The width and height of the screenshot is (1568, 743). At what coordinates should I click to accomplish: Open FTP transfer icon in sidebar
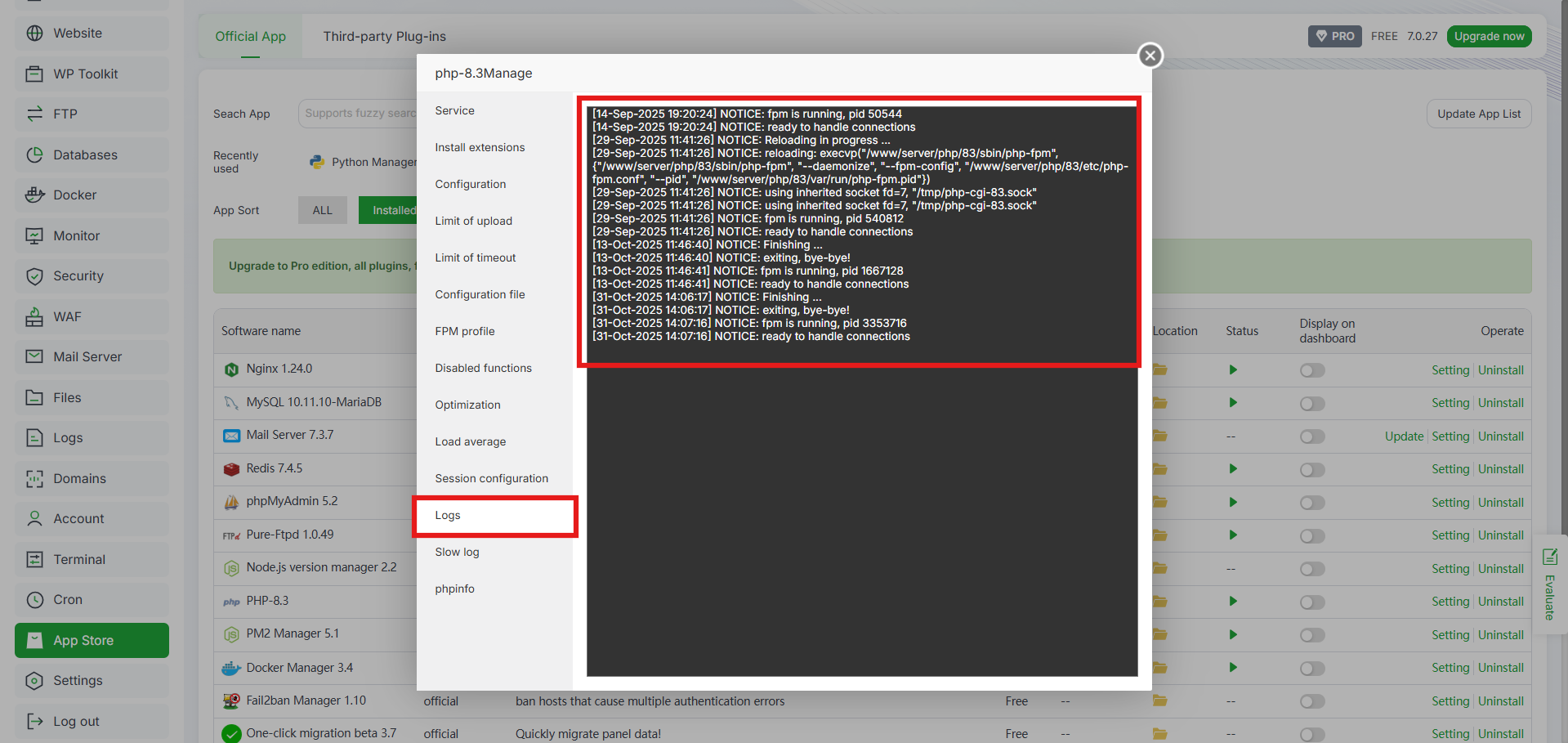34,114
